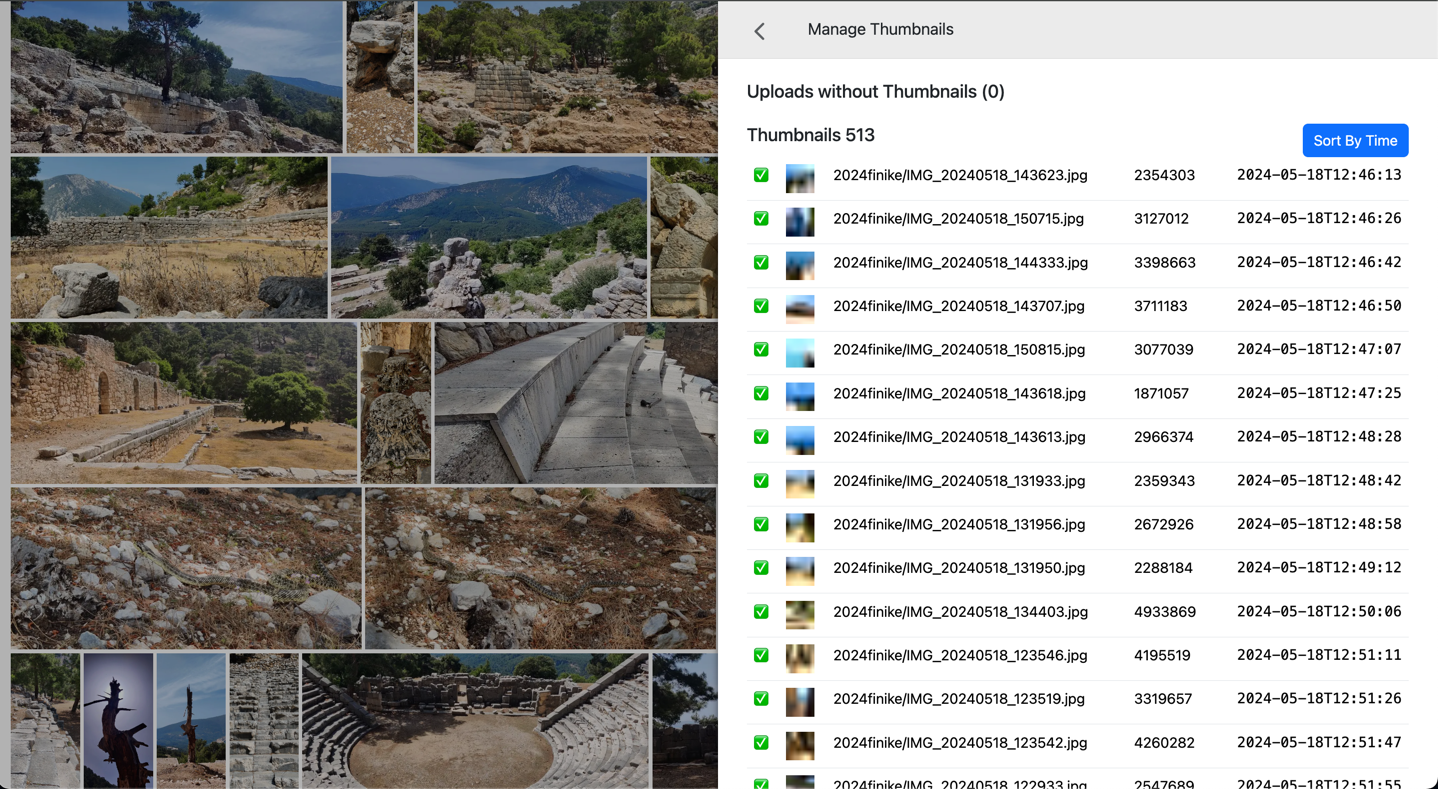Toggle checkbox for IMG_20240518_123519.jpg

(761, 699)
